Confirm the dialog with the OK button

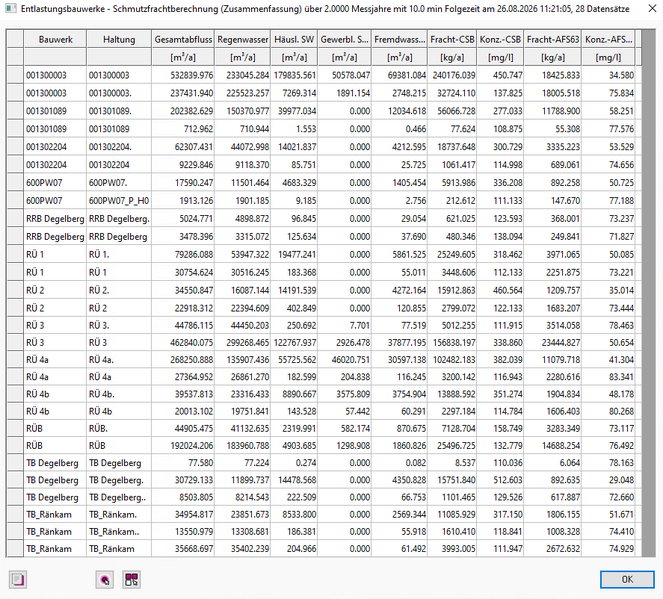pyautogui.click(x=627, y=579)
